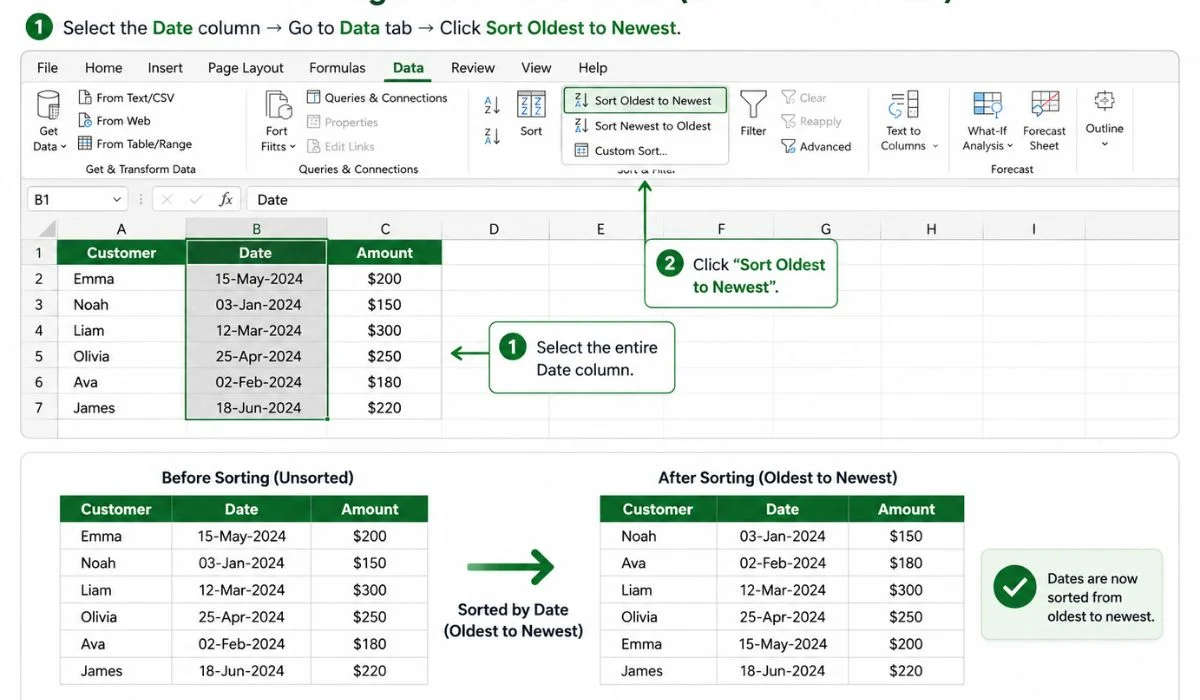Open the Fort Filts dropdown
1200x700 pixels.
pyautogui.click(x=277, y=121)
